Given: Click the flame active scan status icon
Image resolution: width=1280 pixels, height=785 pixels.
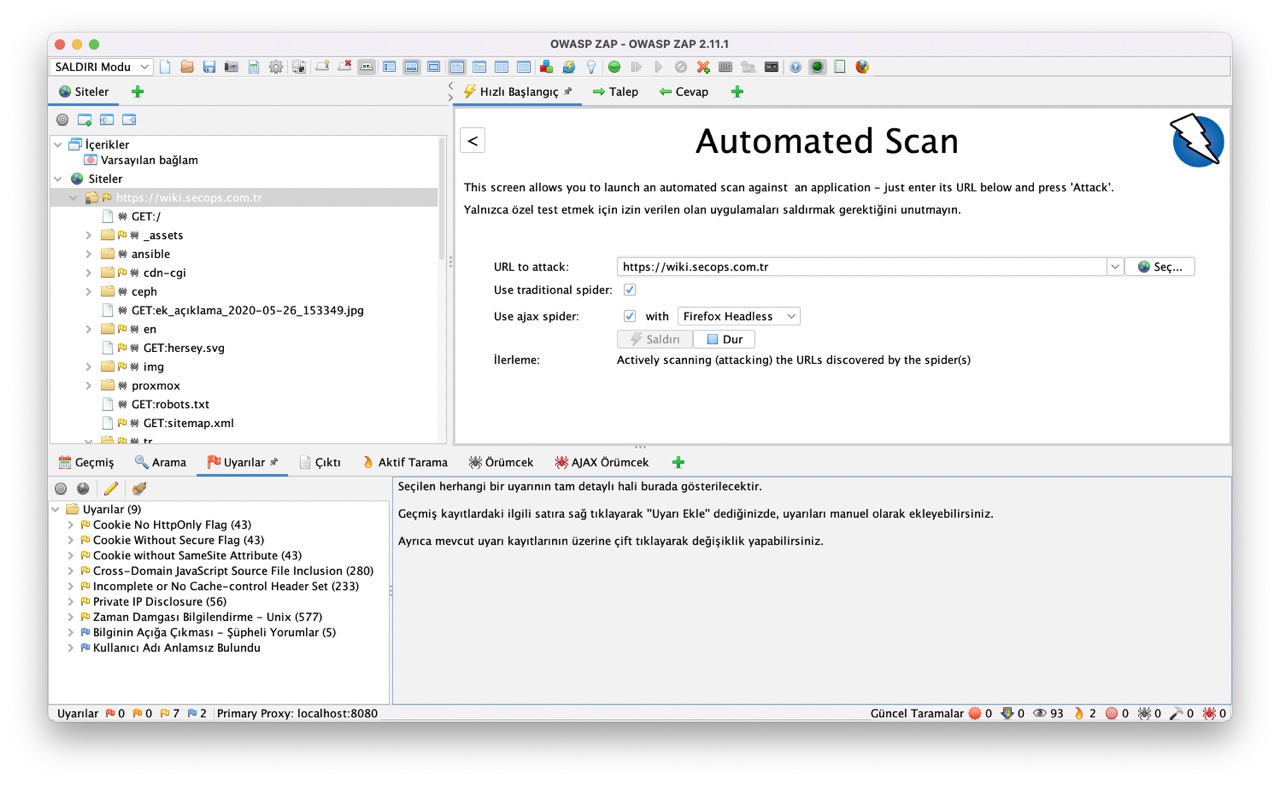Looking at the screenshot, I should click(x=1079, y=713).
